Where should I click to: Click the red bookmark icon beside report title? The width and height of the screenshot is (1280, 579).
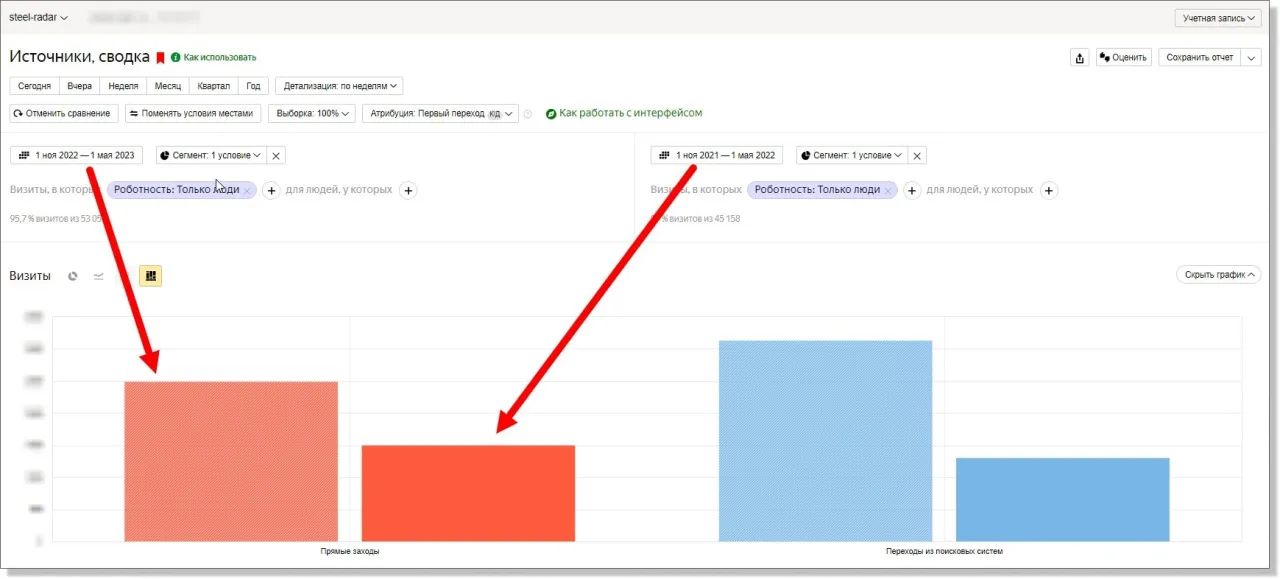pyautogui.click(x=160, y=58)
